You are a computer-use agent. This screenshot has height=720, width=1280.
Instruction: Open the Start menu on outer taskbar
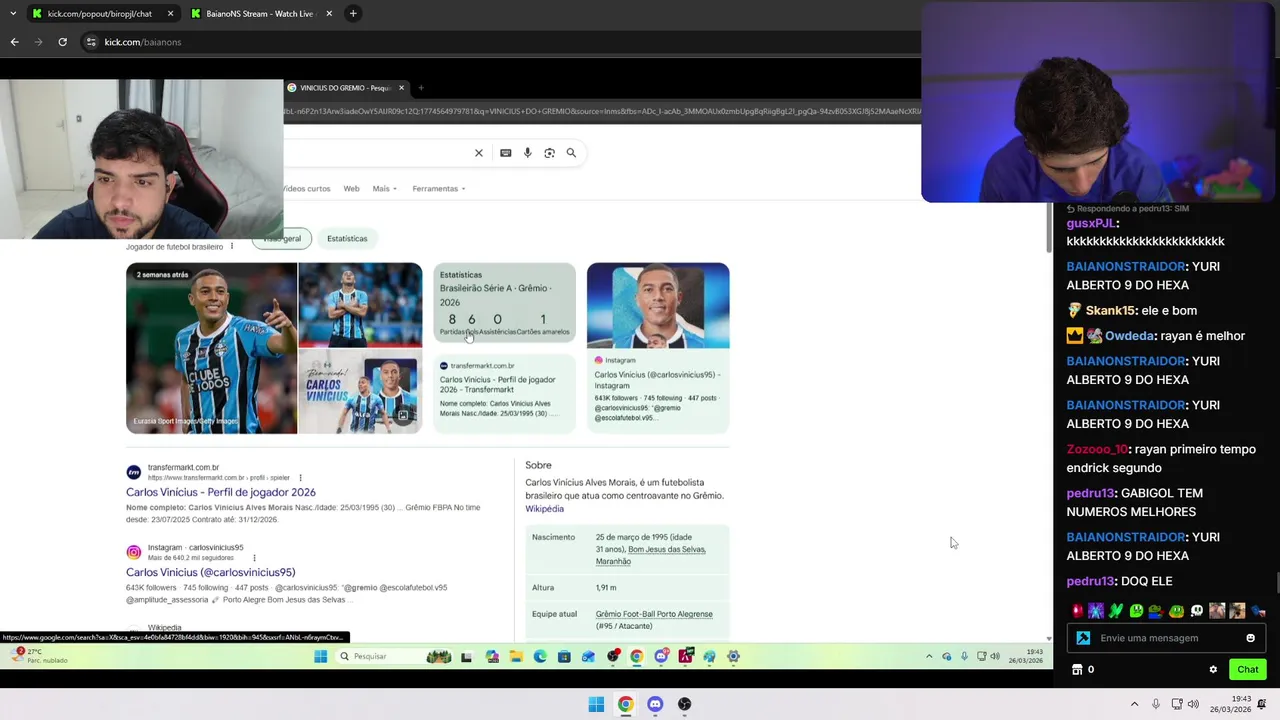click(596, 704)
